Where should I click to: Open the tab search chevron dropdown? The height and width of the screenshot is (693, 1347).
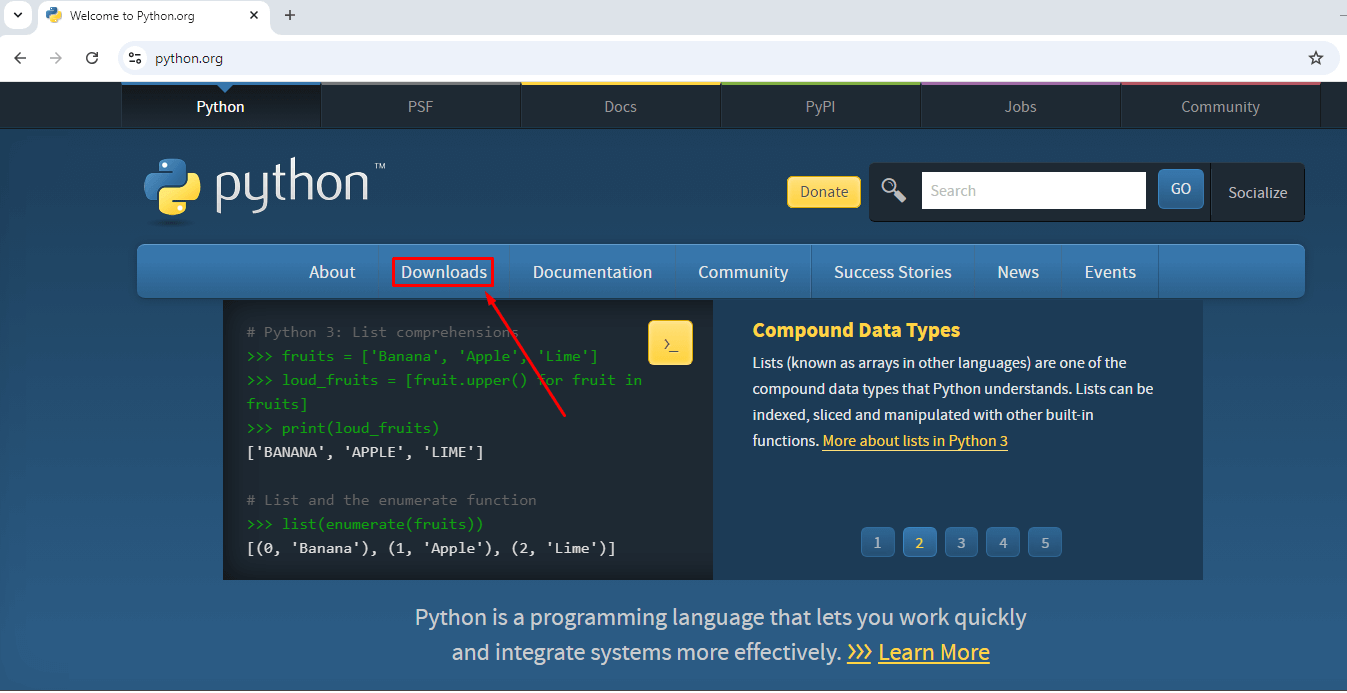point(17,15)
